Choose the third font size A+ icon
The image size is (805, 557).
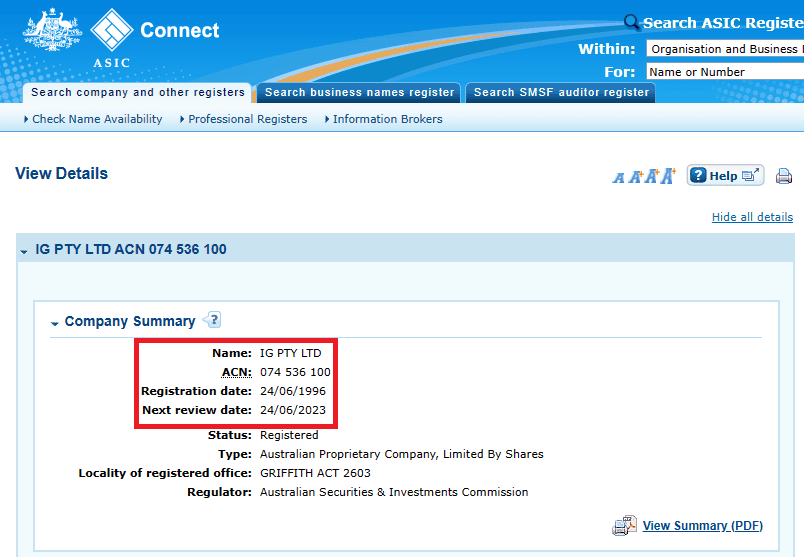[652, 176]
